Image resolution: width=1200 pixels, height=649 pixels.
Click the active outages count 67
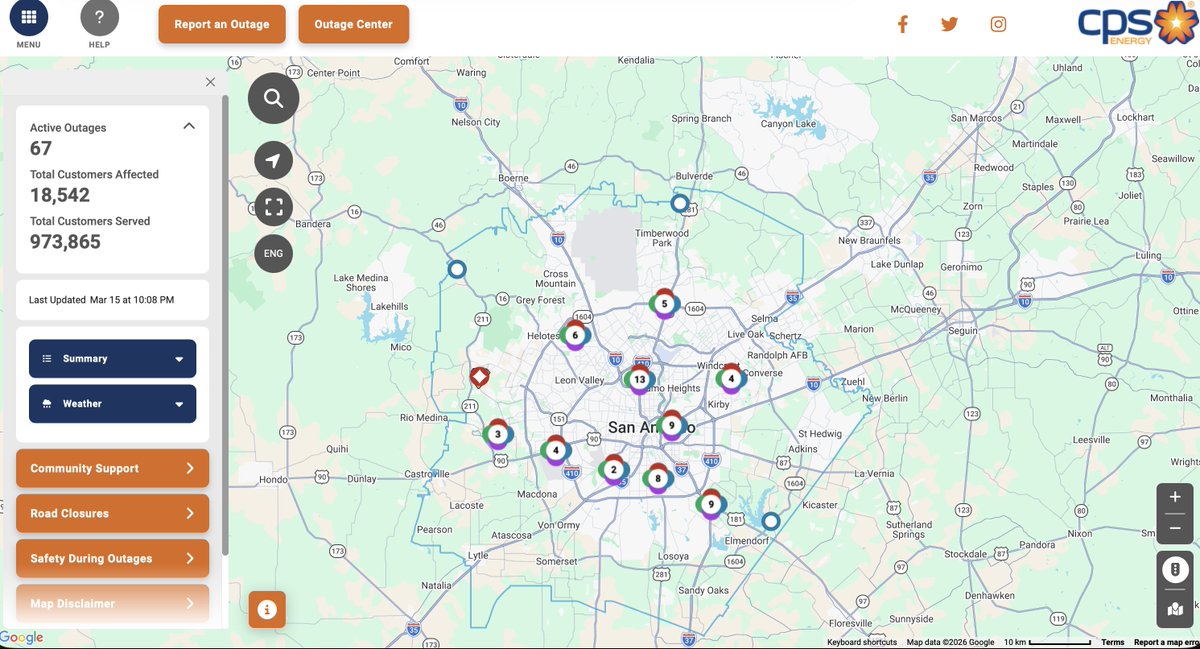[x=41, y=148]
